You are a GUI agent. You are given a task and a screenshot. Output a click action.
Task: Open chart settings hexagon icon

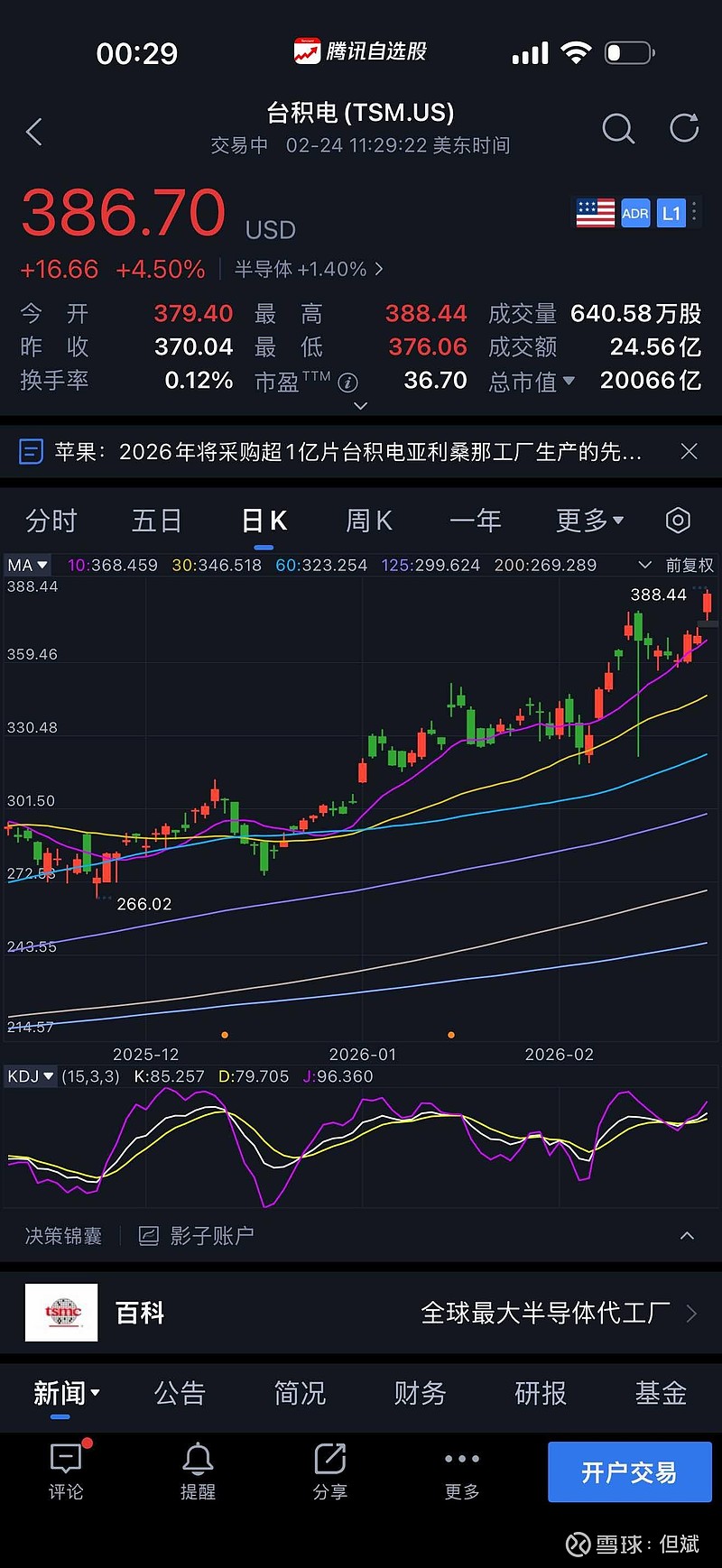[678, 521]
